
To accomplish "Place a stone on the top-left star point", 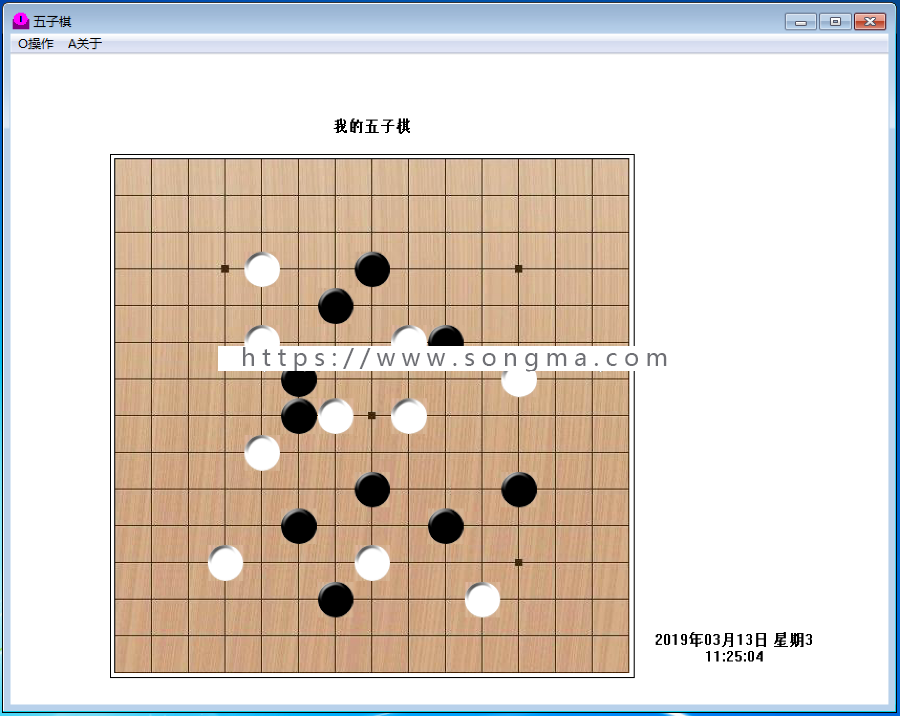I will 225,269.
